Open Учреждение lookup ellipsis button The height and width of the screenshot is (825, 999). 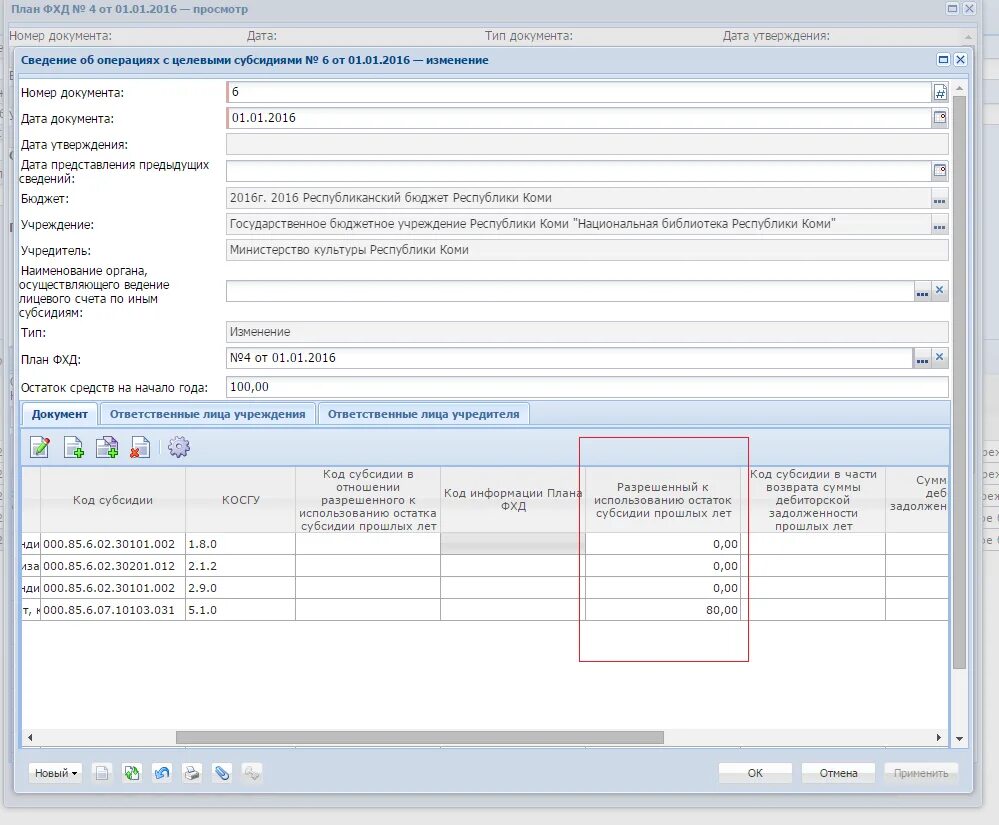coord(939,226)
